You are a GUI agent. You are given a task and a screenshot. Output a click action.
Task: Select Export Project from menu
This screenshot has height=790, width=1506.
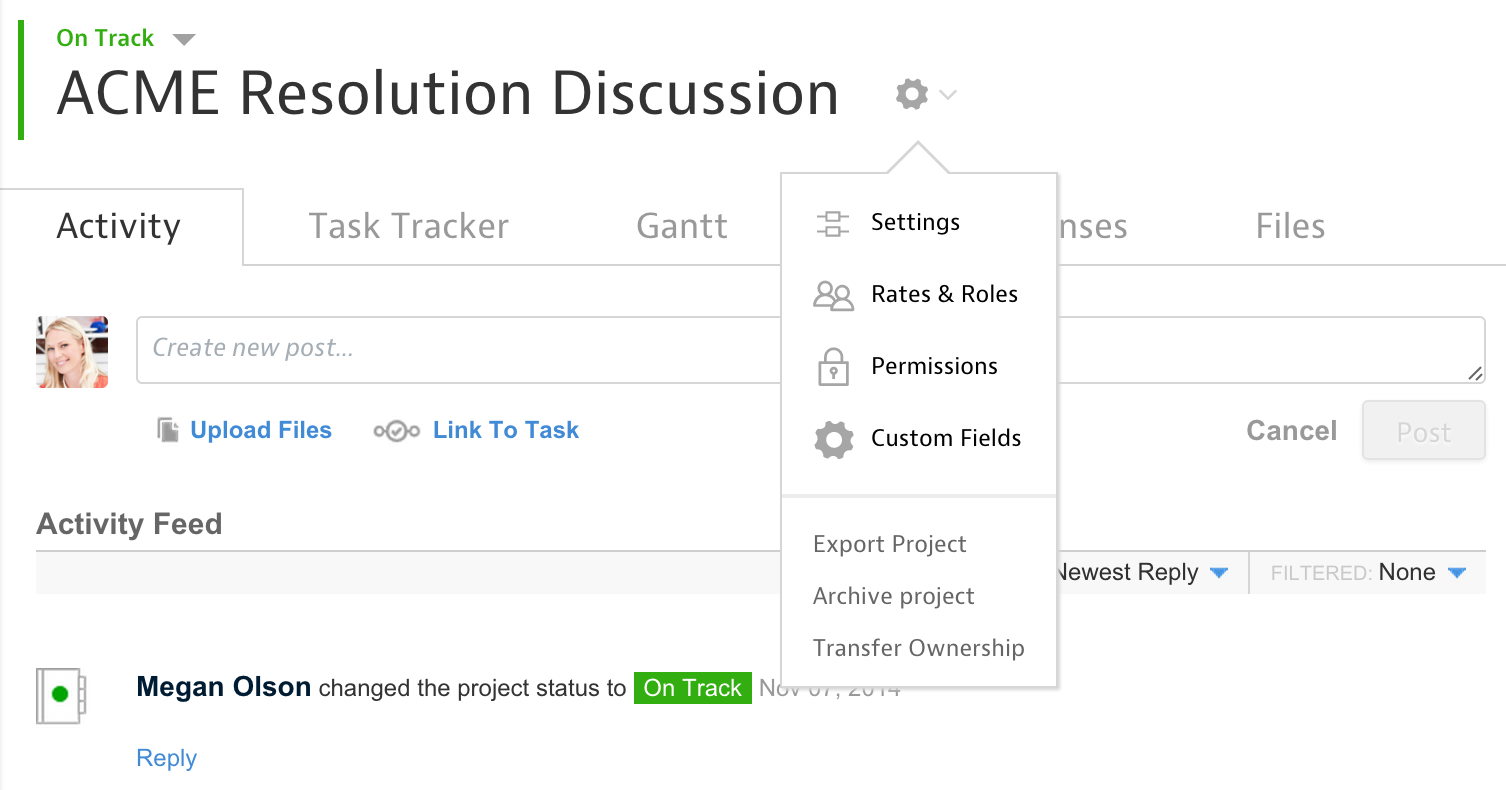click(889, 544)
